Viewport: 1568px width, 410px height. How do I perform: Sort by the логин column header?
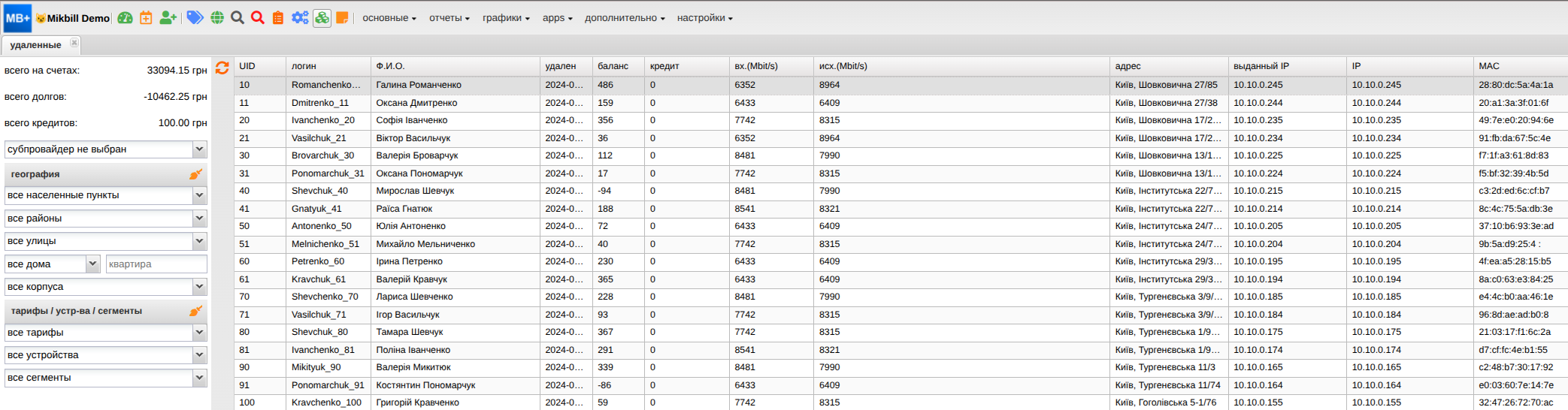tap(328, 66)
